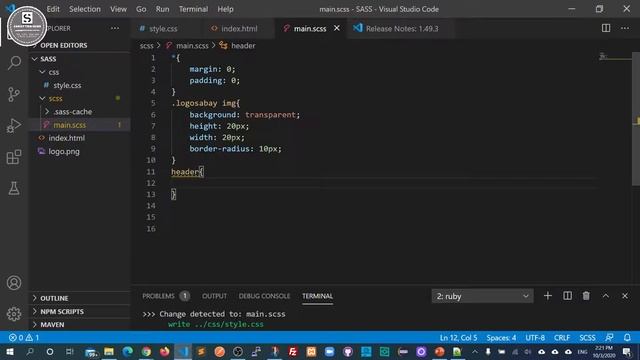Open Google Chrome from taskbar
The image size is (640, 360).
point(146,351)
